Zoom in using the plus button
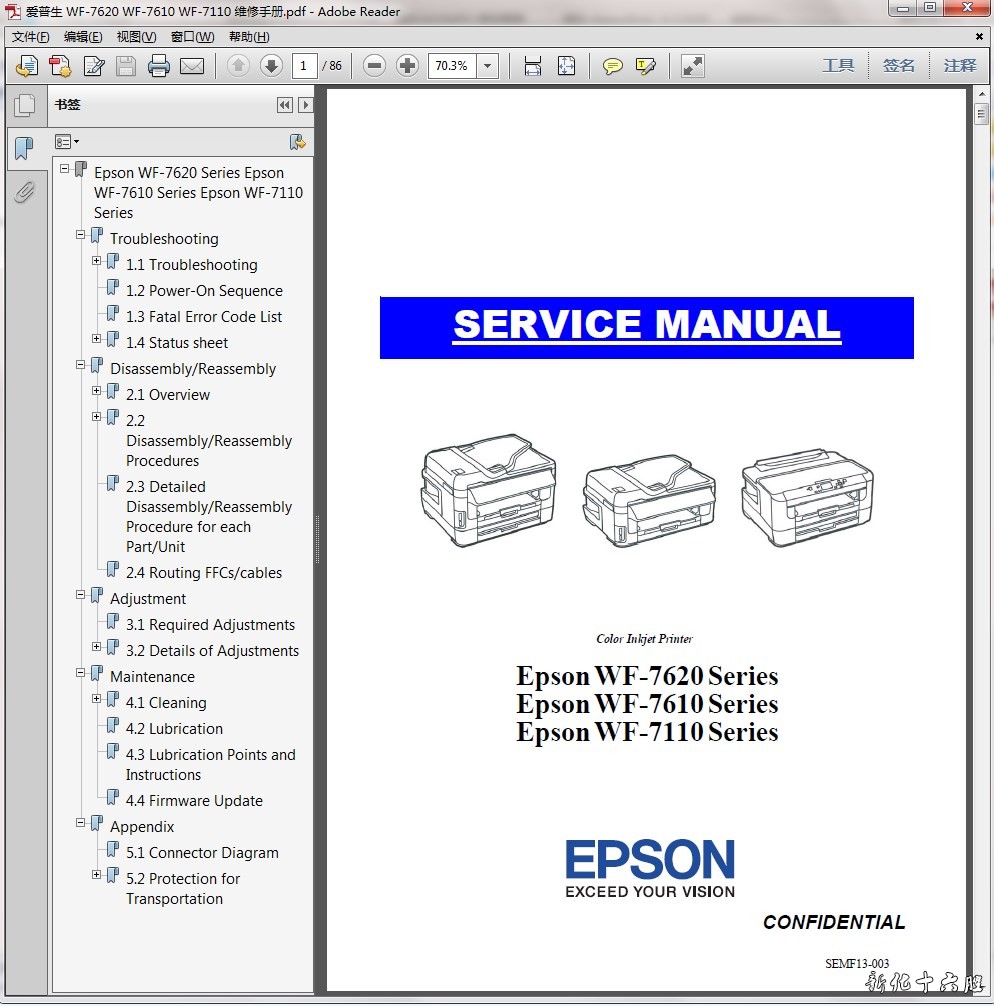Screen dimensions: 994x1006 (407, 66)
